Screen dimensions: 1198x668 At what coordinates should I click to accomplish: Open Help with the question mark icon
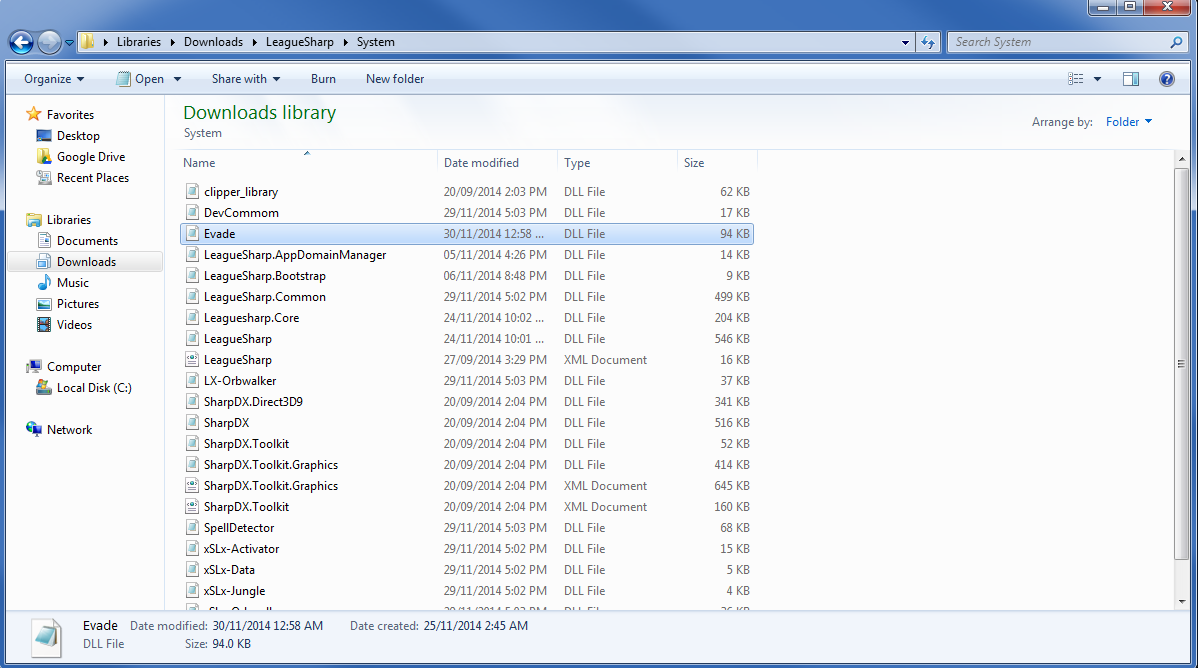tap(1167, 79)
